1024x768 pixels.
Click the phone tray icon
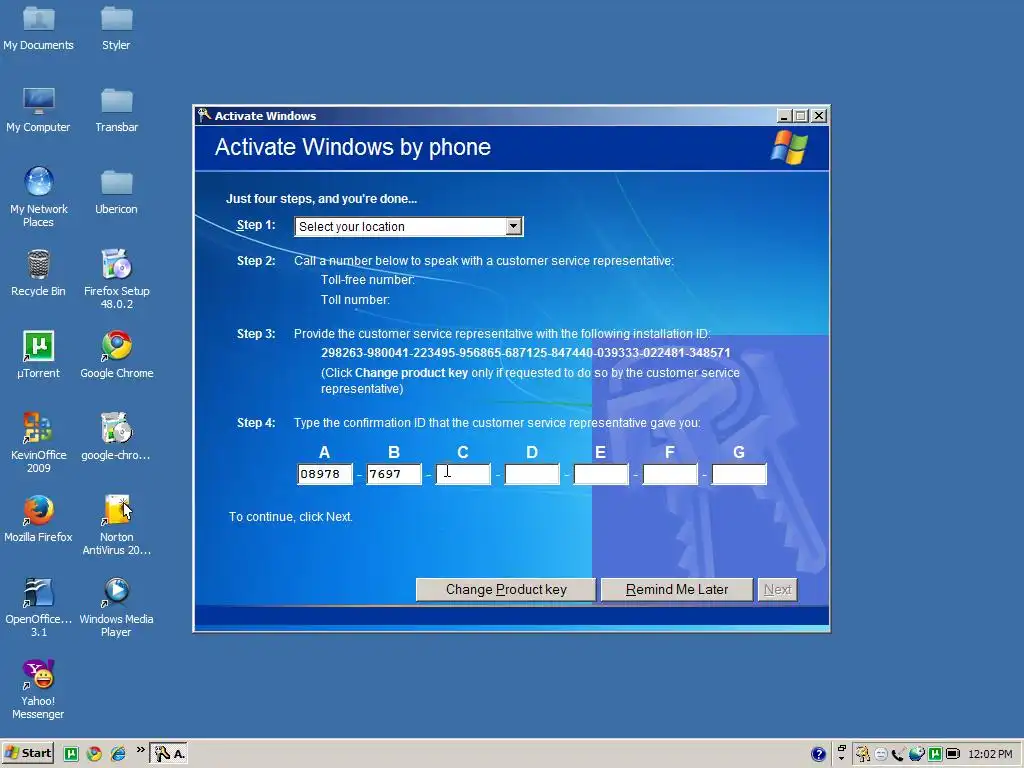tap(898, 754)
